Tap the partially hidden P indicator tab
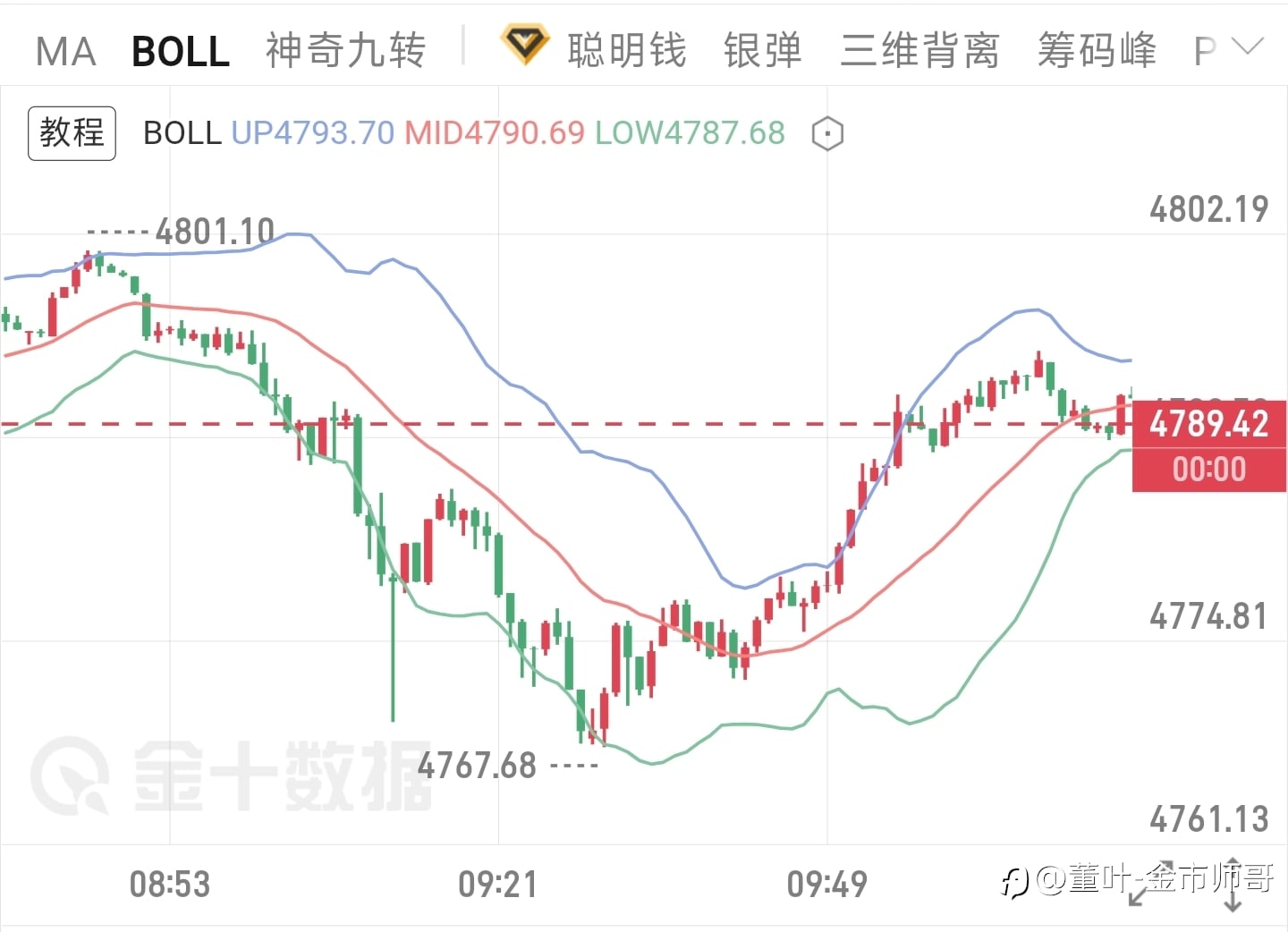Image resolution: width=1288 pixels, height=932 pixels. click(1205, 52)
